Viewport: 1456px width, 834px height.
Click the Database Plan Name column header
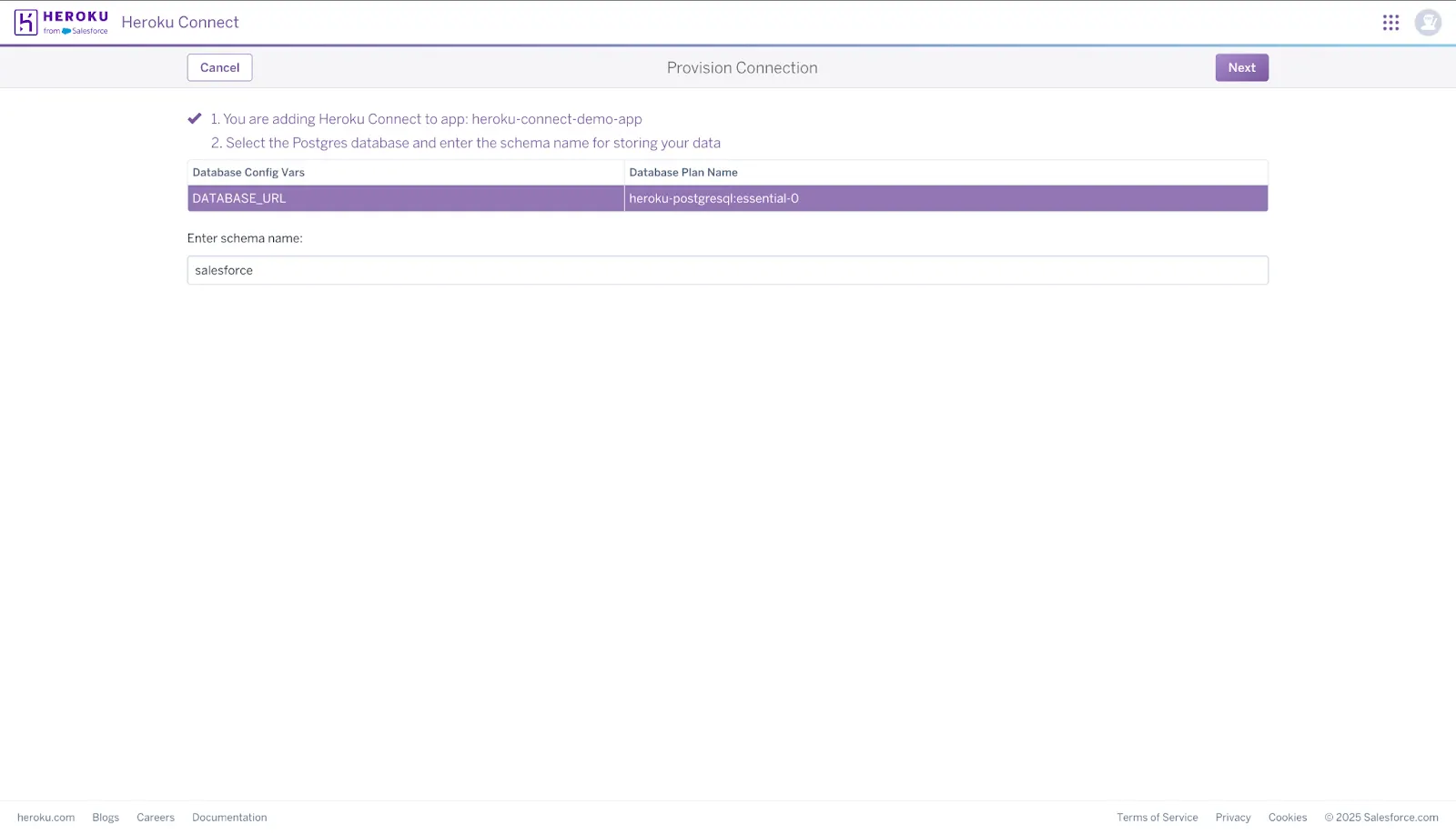[682, 172]
